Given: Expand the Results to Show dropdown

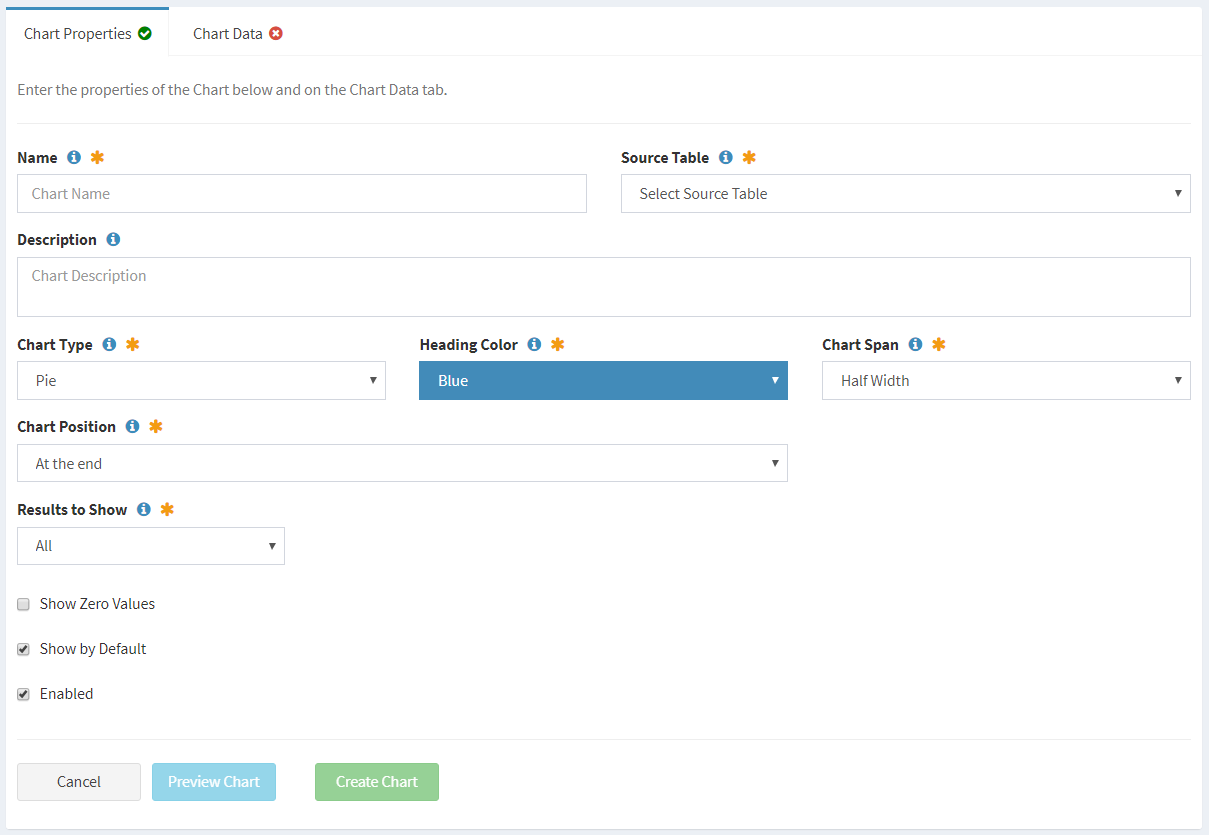Looking at the screenshot, I should (150, 546).
